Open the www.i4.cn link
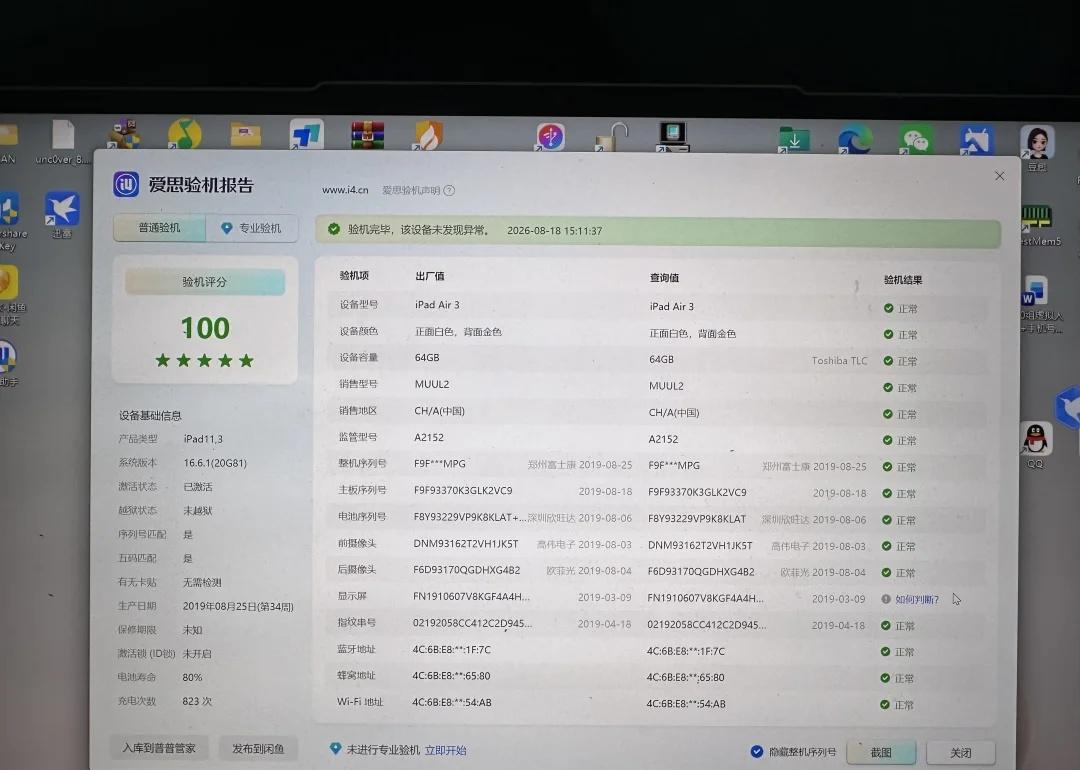1080x770 pixels. pos(345,190)
